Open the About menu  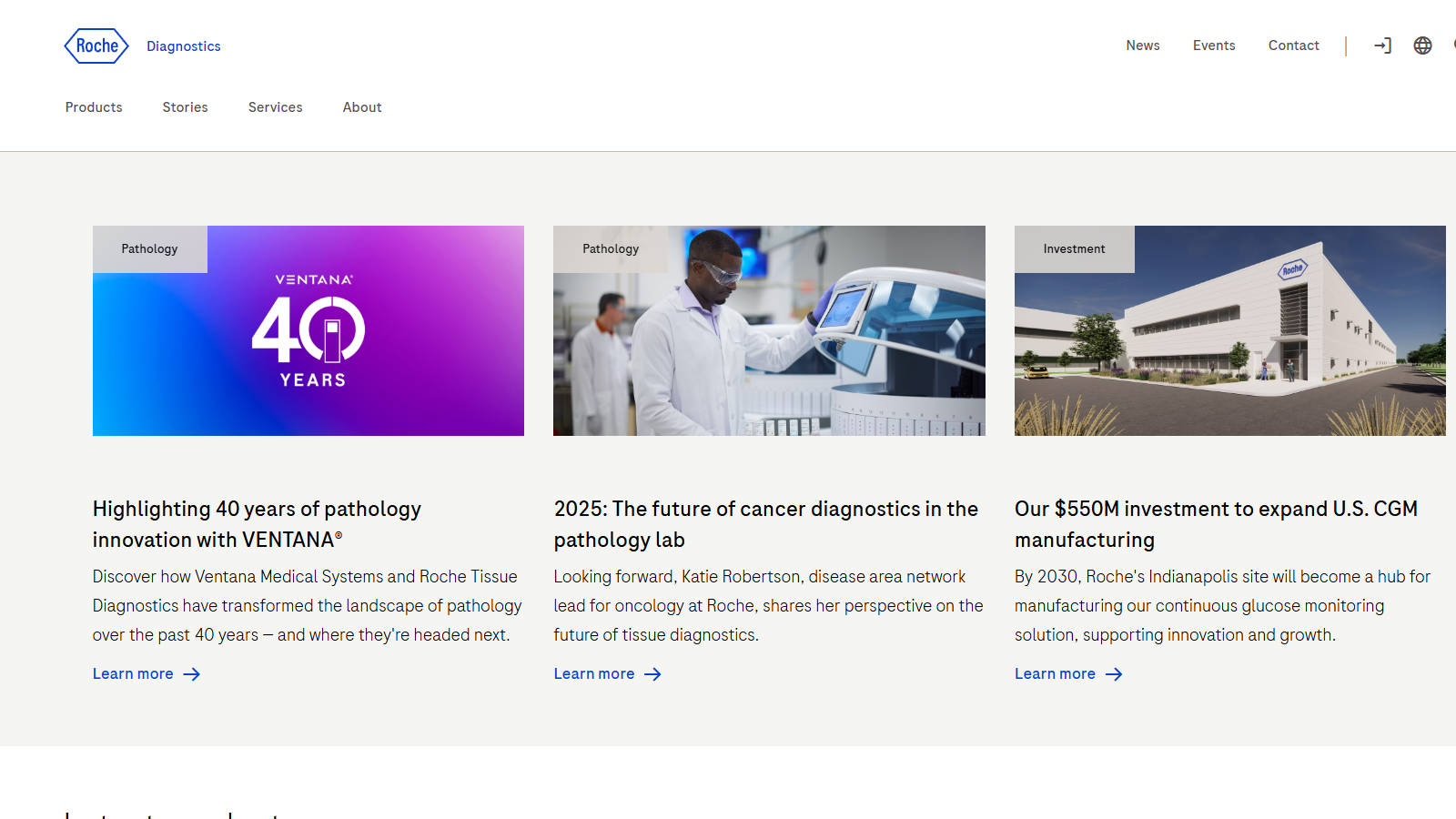coord(362,107)
